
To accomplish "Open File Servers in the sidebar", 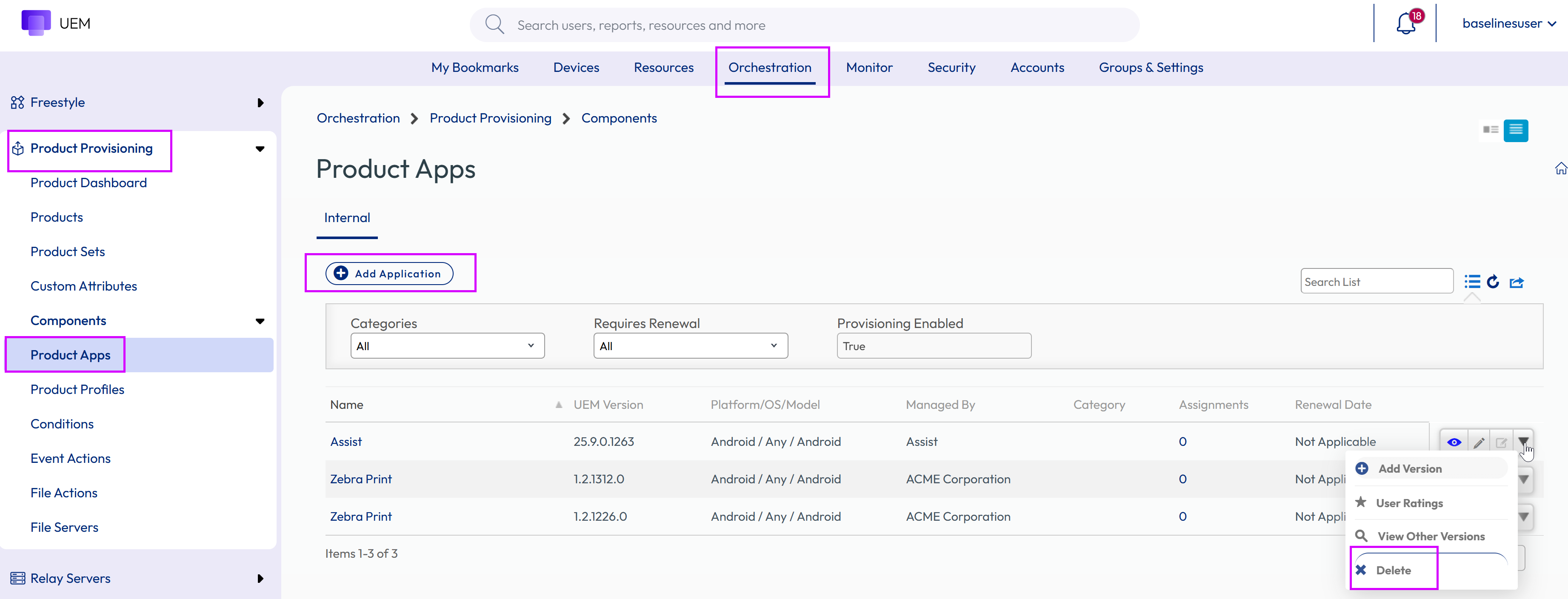I will (x=65, y=527).
